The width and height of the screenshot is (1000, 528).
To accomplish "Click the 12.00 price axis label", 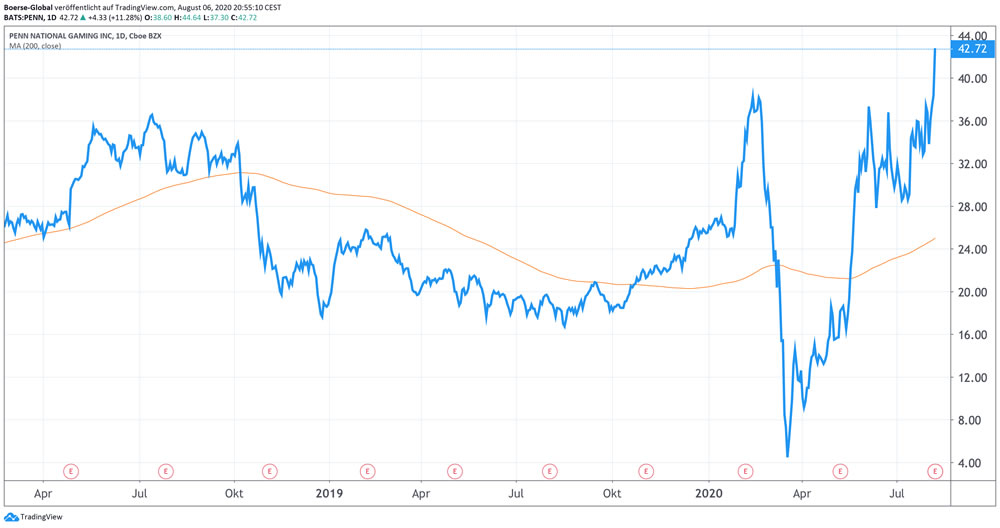I will [x=972, y=378].
